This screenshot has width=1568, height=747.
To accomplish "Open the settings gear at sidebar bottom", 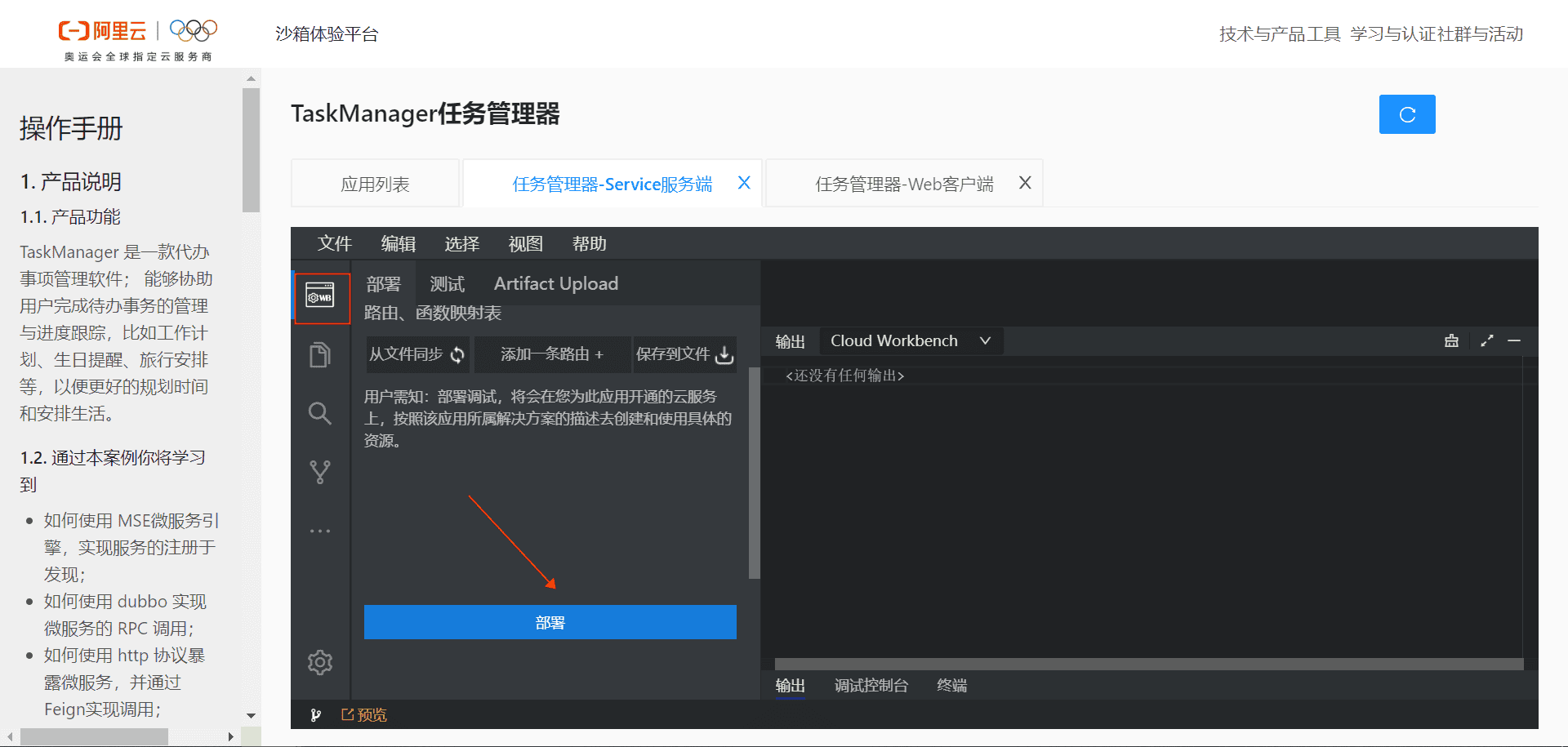I will tap(320, 662).
